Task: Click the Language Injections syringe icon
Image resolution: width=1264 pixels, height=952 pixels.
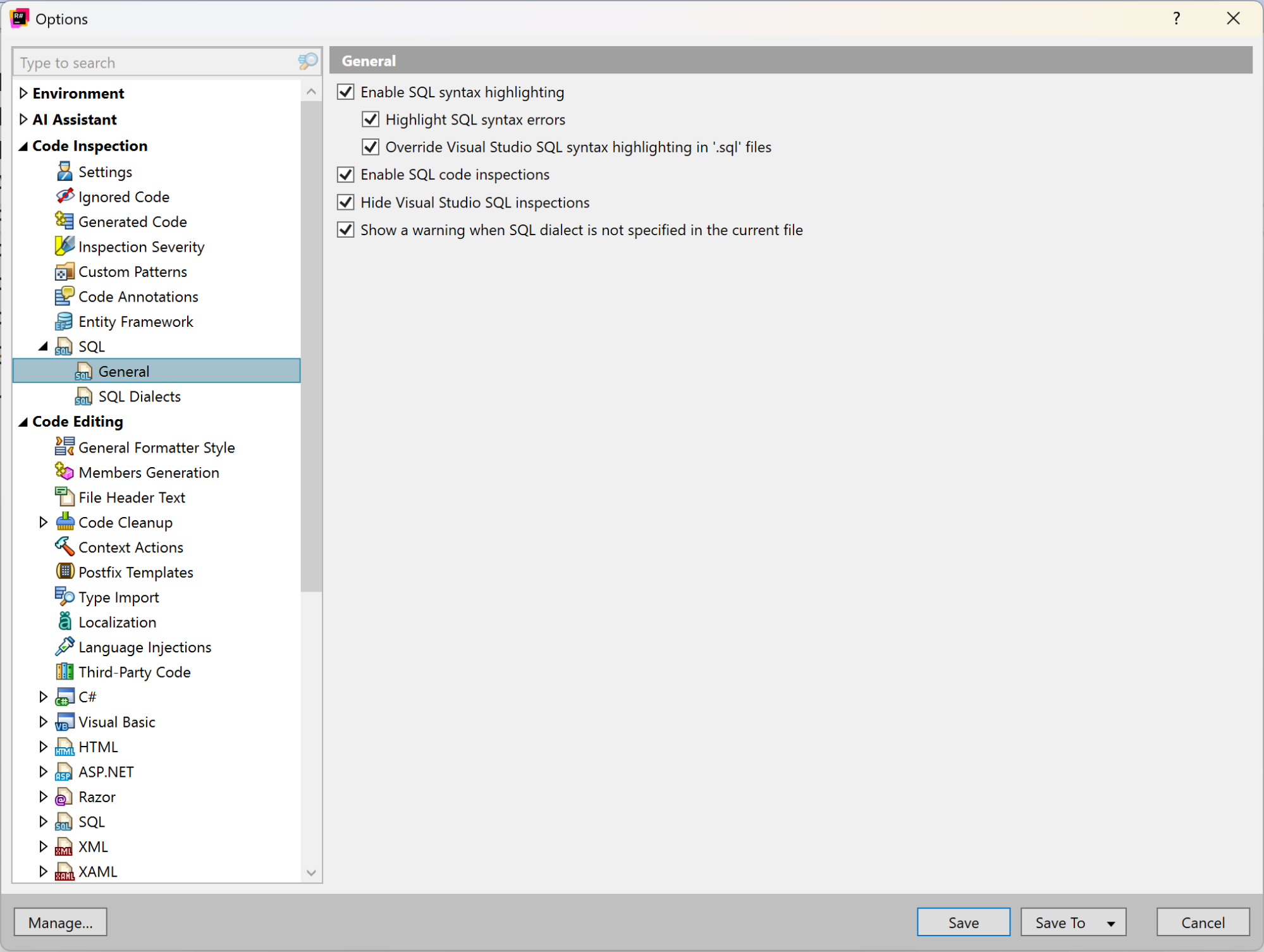Action: (64, 647)
